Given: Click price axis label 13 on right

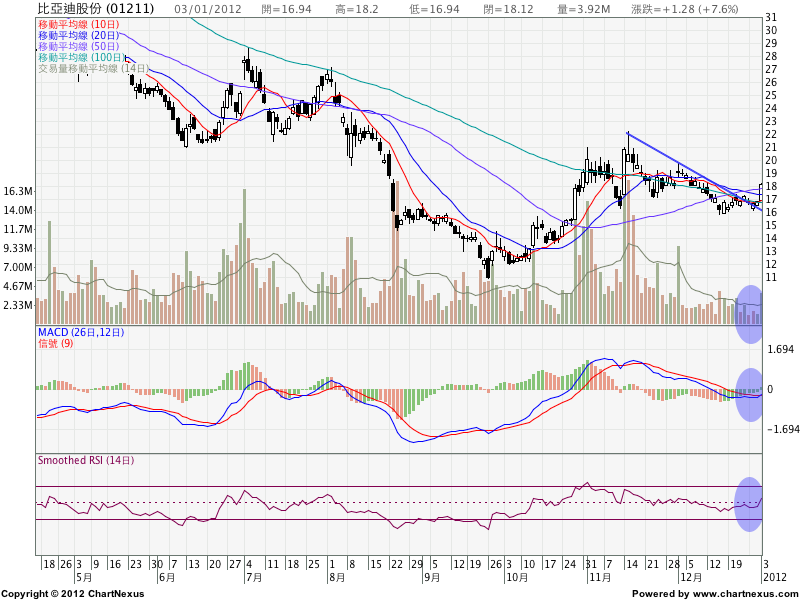Looking at the screenshot, I should [771, 252].
